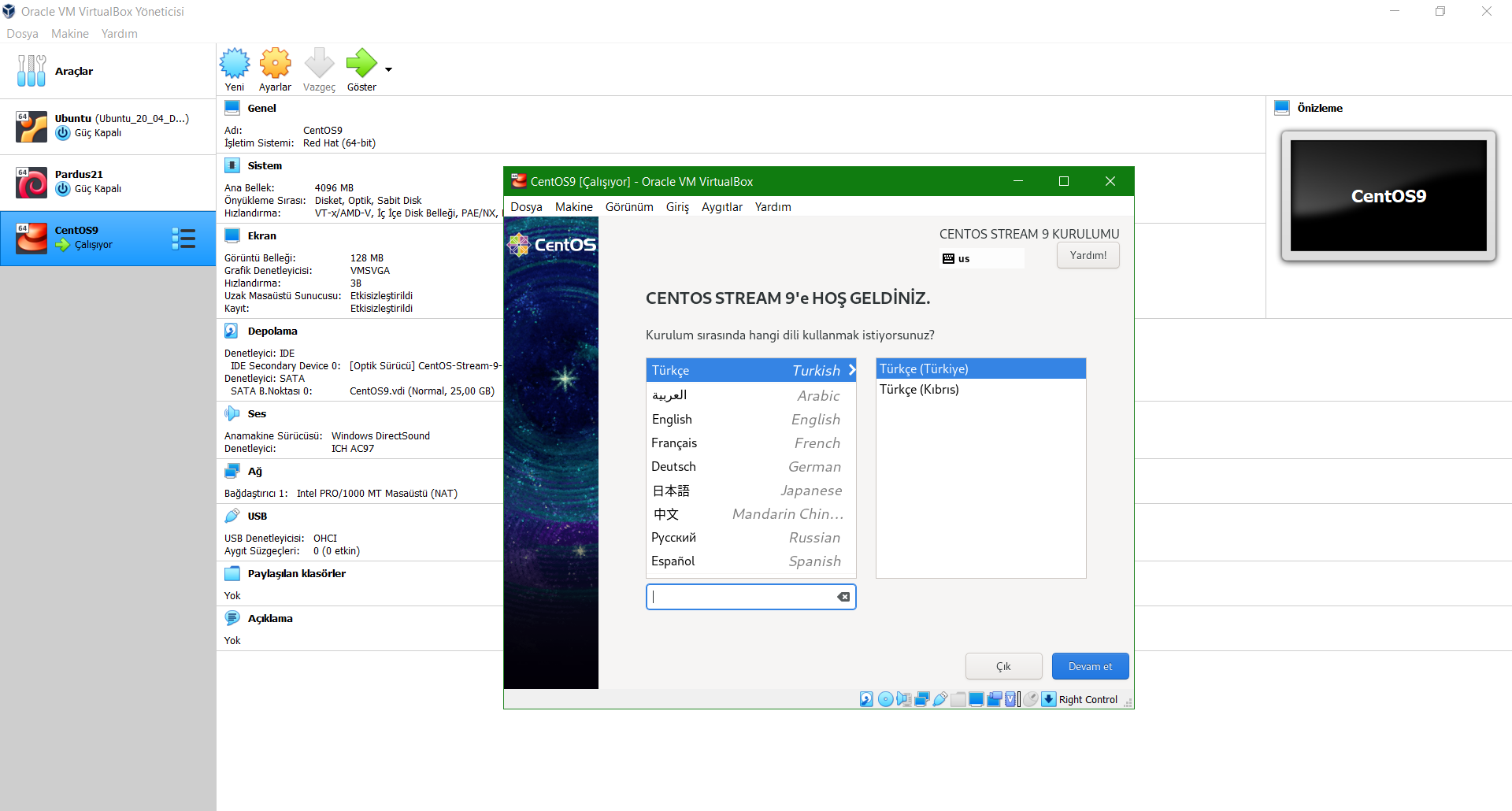The image size is (1512, 811).
Task: Open Yardım menu in VirtualBox Yöneticisi
Action: point(119,33)
